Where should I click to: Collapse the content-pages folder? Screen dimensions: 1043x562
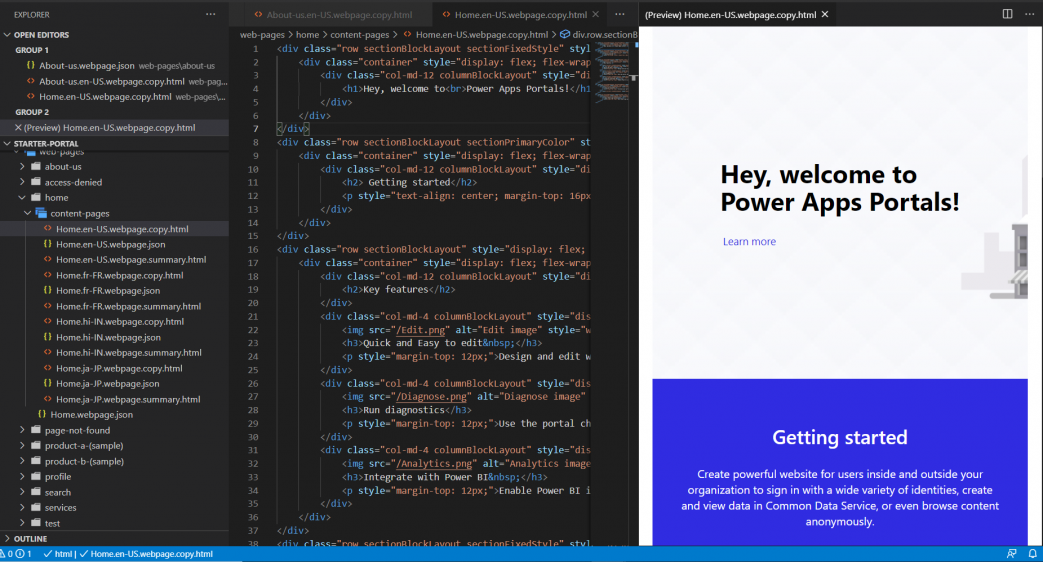[27, 213]
